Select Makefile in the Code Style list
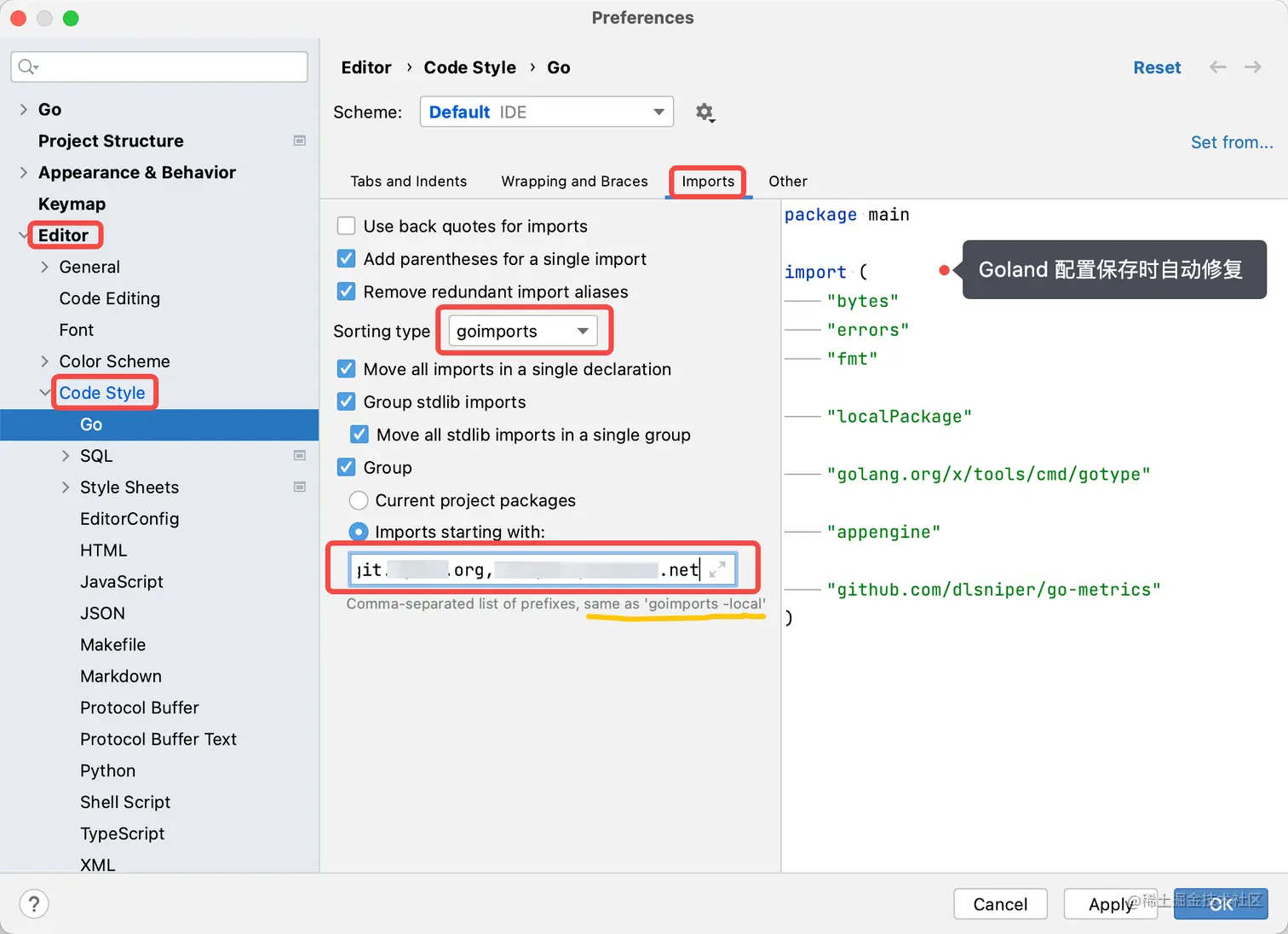 tap(112, 644)
